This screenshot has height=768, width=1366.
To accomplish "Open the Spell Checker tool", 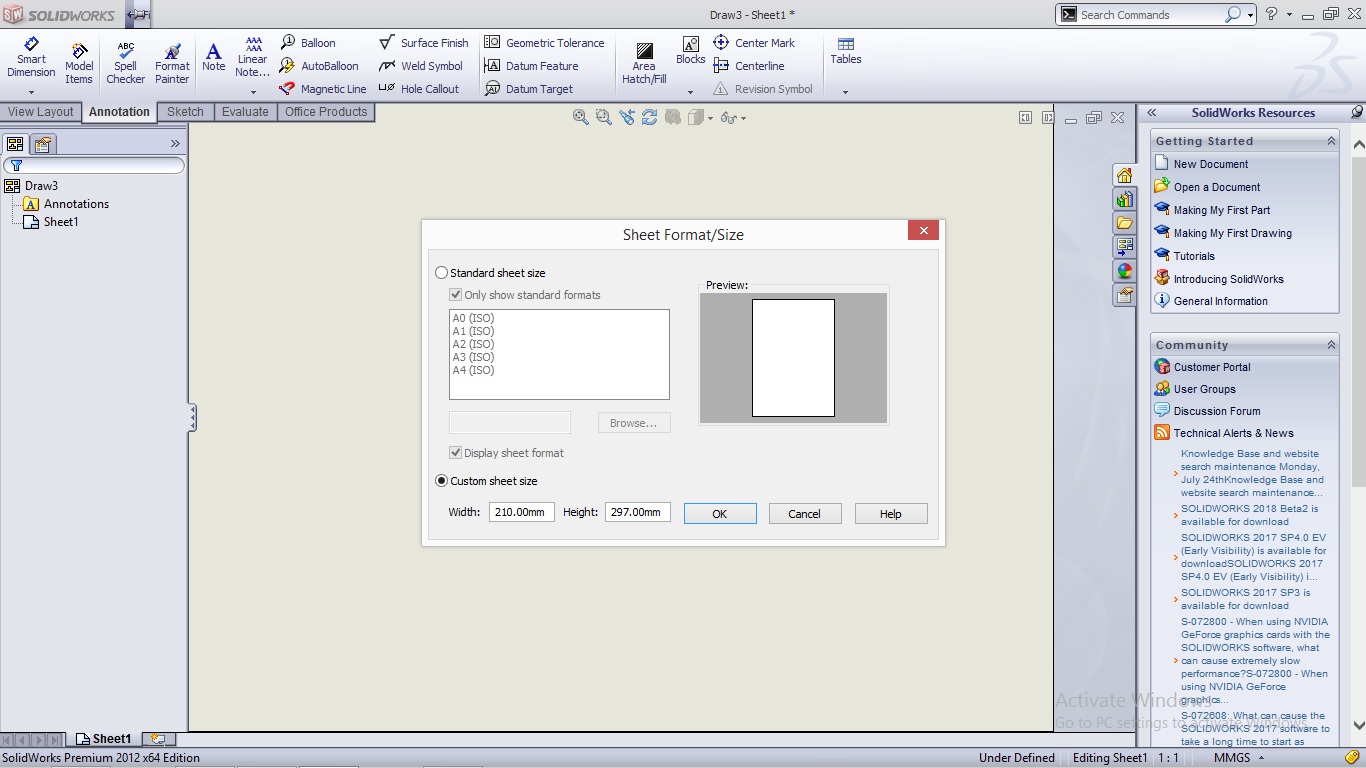I will pyautogui.click(x=125, y=60).
